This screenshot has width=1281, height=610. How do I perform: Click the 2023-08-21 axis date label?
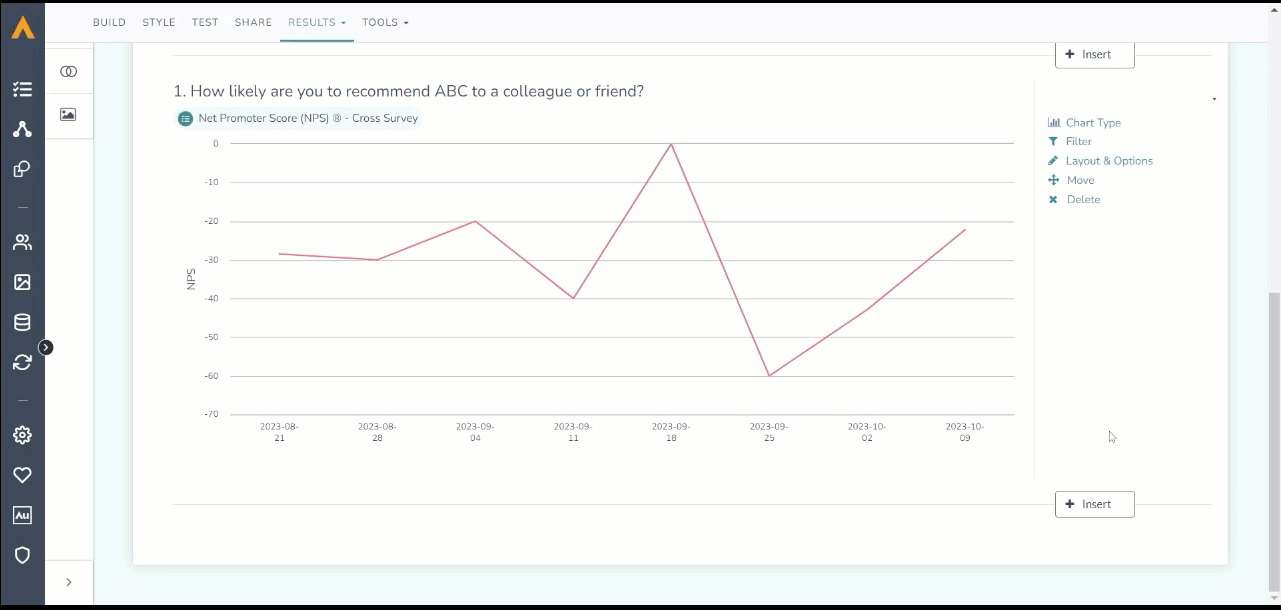pos(279,432)
